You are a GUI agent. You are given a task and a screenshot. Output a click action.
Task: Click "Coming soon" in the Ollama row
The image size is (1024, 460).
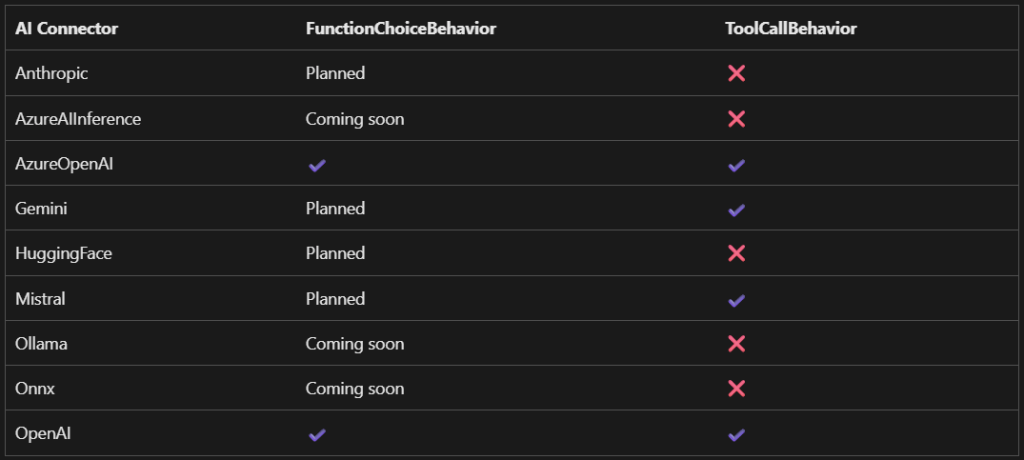click(355, 343)
